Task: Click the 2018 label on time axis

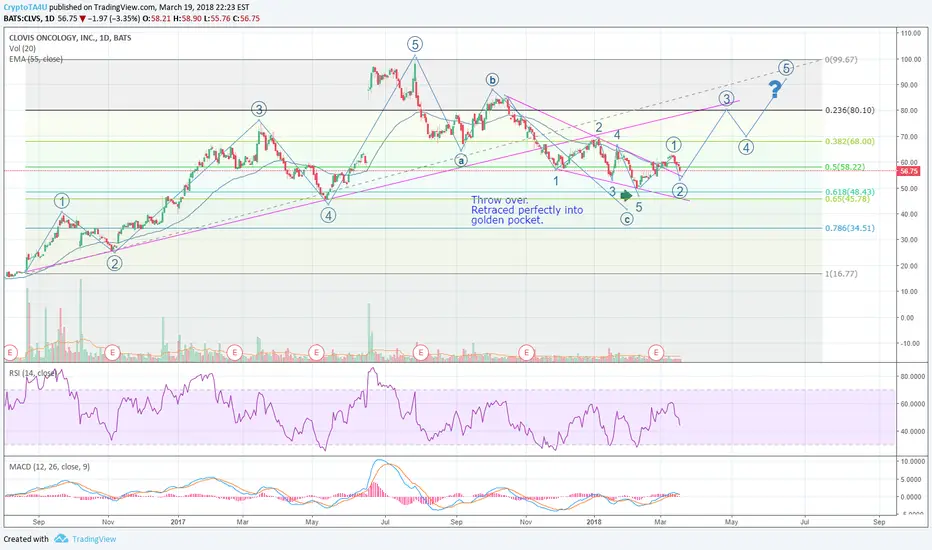Action: pos(594,522)
